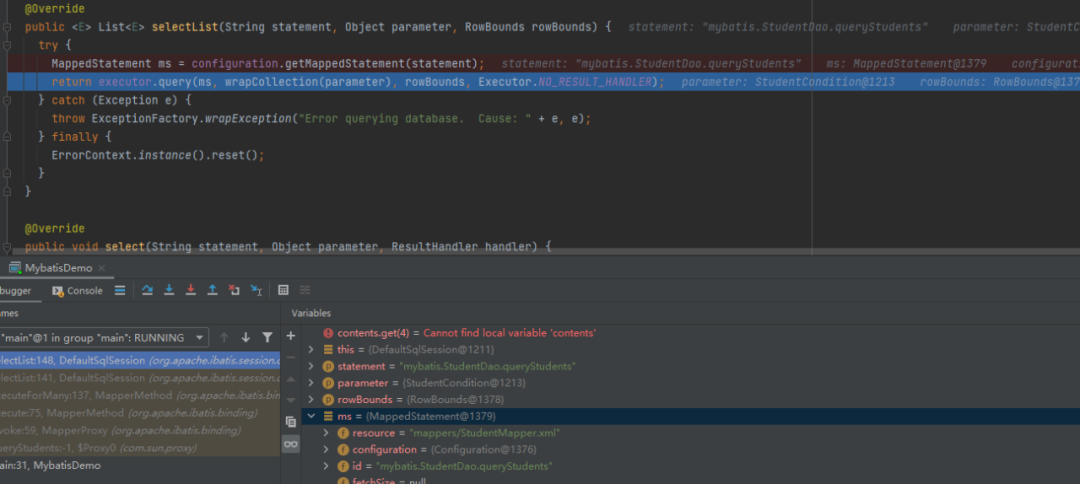
Task: Expand the 'parameter' variable node
Action: [311, 383]
